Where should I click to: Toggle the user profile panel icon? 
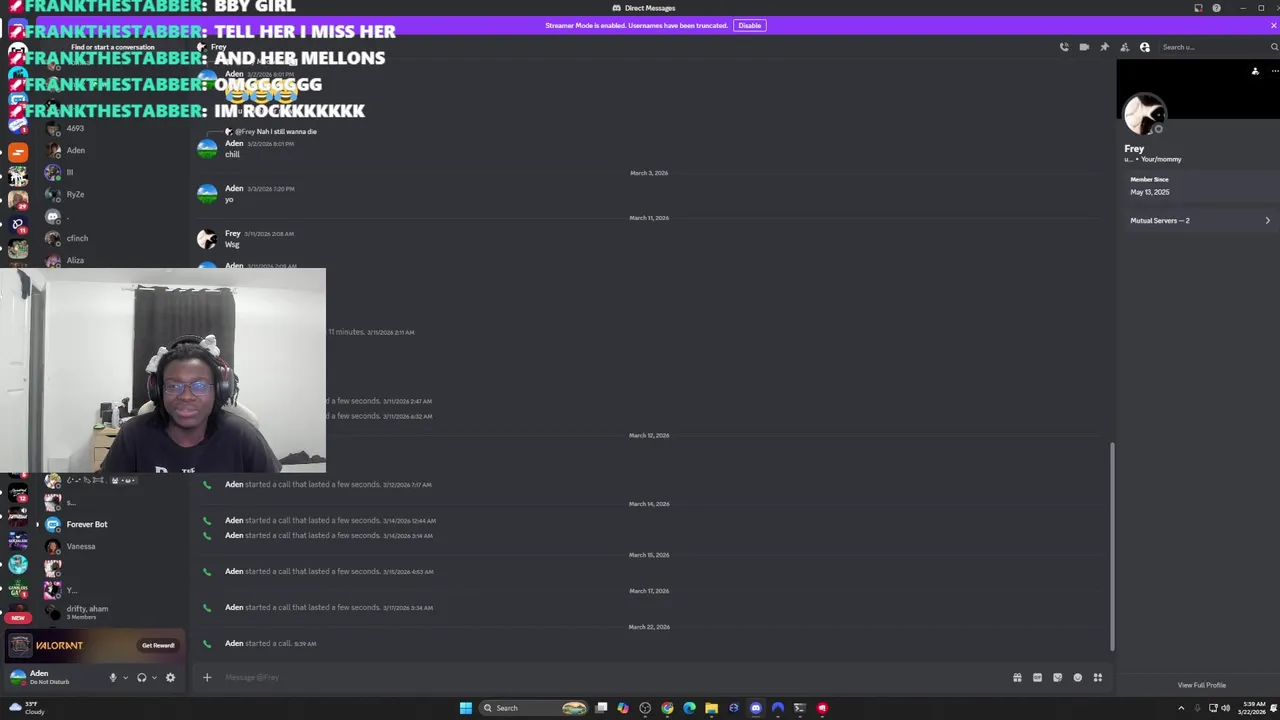(1145, 47)
